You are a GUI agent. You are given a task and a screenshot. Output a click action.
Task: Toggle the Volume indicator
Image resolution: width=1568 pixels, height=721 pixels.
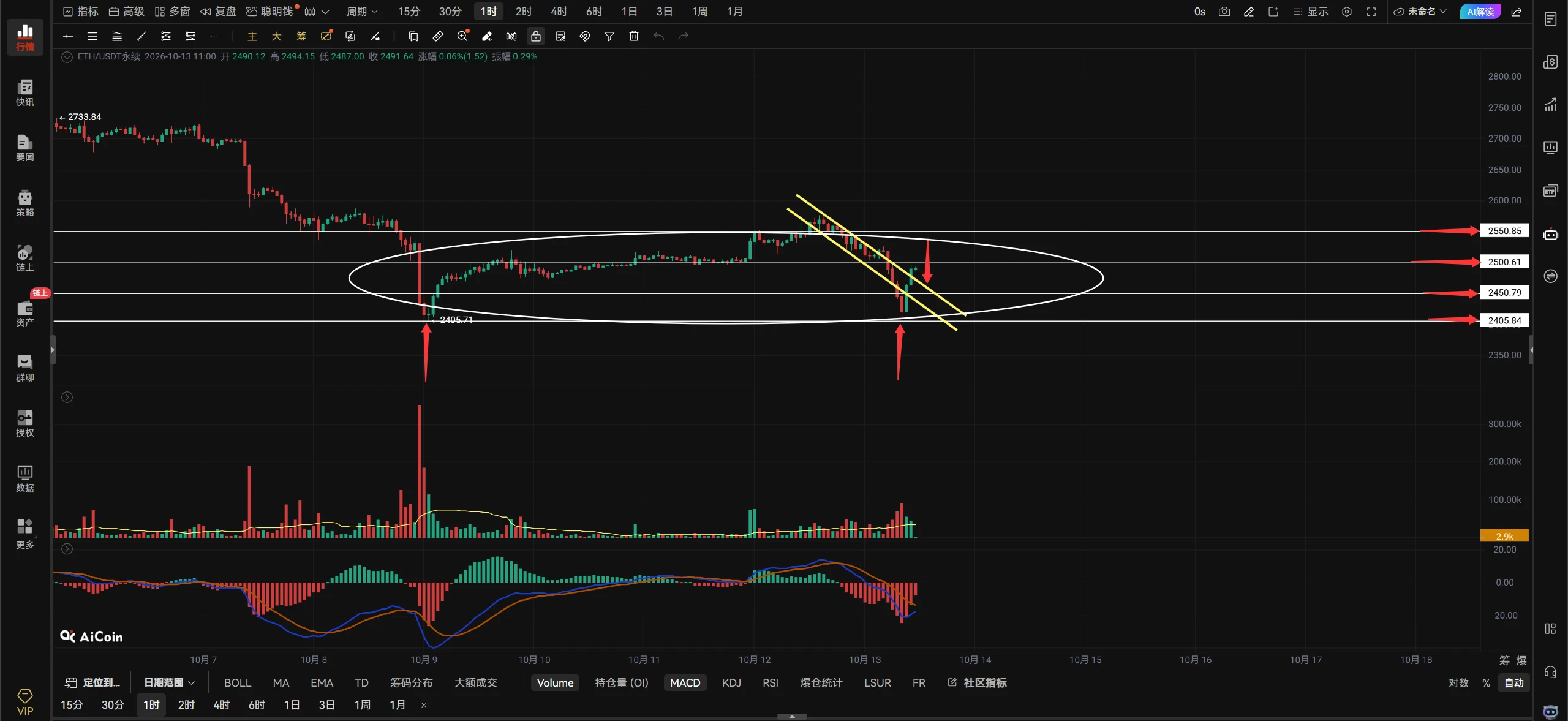555,682
